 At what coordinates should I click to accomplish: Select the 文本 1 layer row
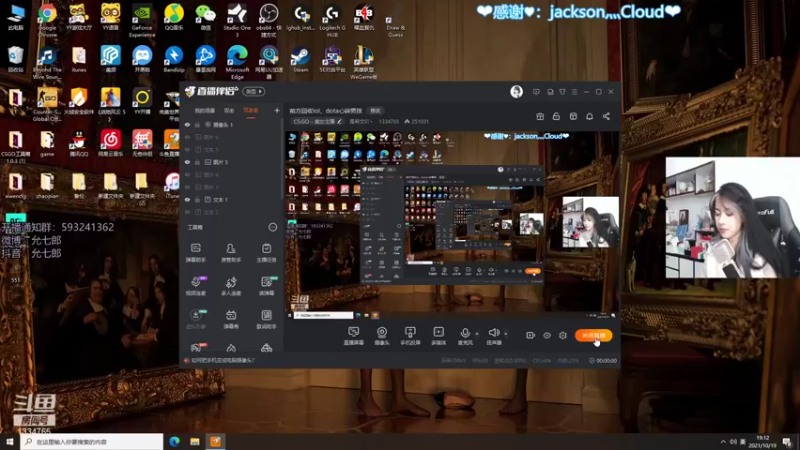point(232,199)
